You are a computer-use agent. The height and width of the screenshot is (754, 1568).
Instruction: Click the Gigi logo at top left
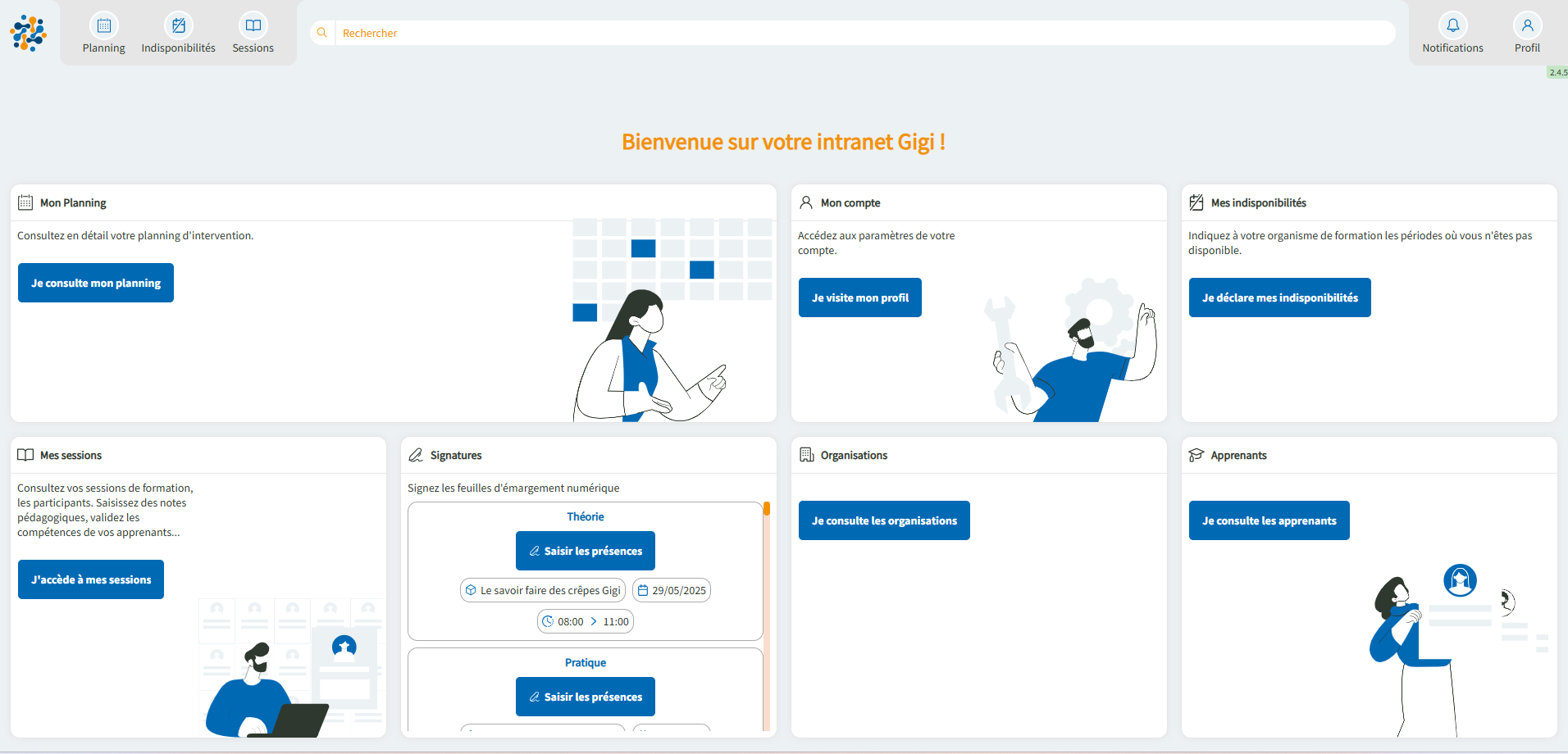[x=29, y=33]
